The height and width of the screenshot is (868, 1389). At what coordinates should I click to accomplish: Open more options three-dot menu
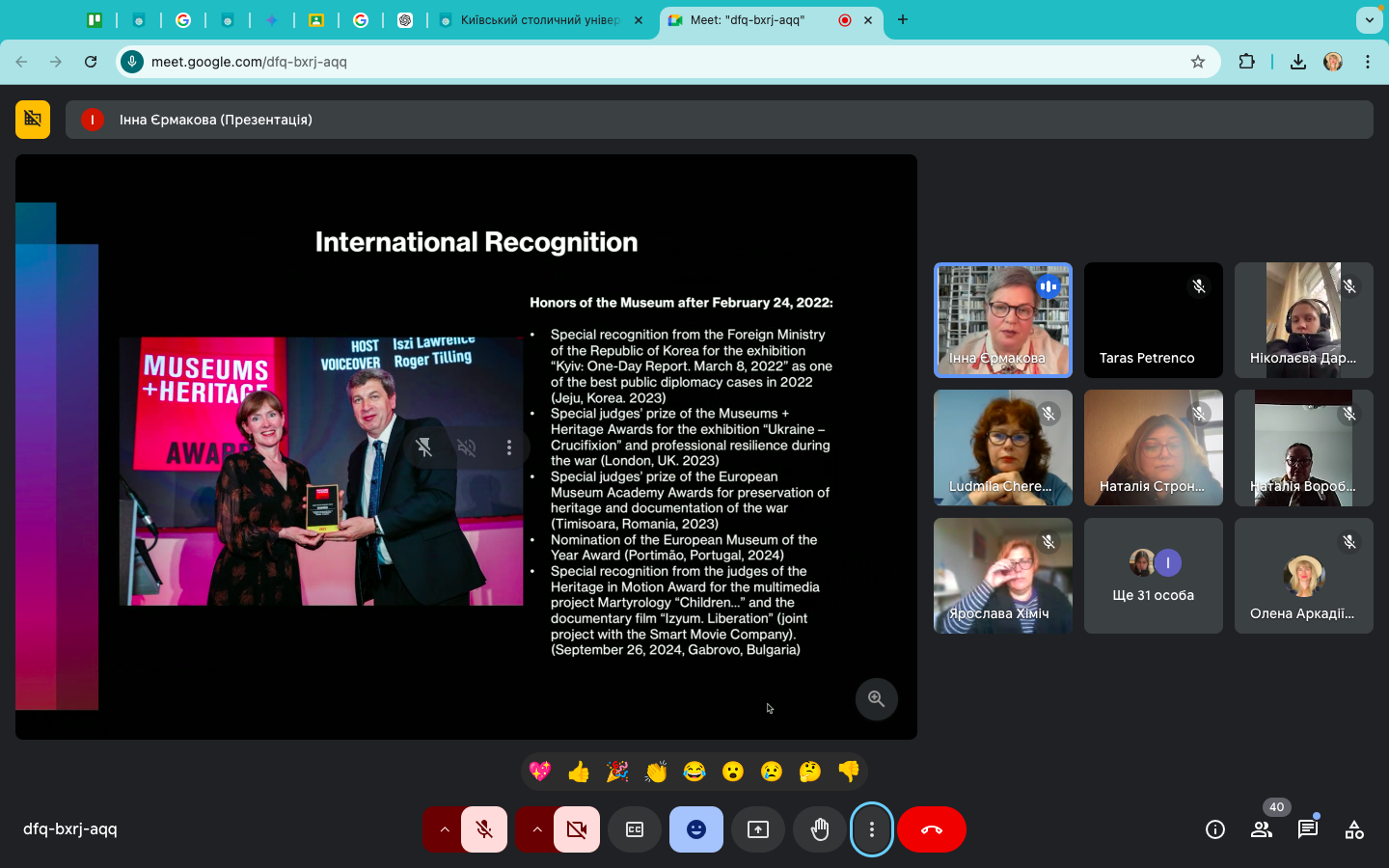point(872,829)
